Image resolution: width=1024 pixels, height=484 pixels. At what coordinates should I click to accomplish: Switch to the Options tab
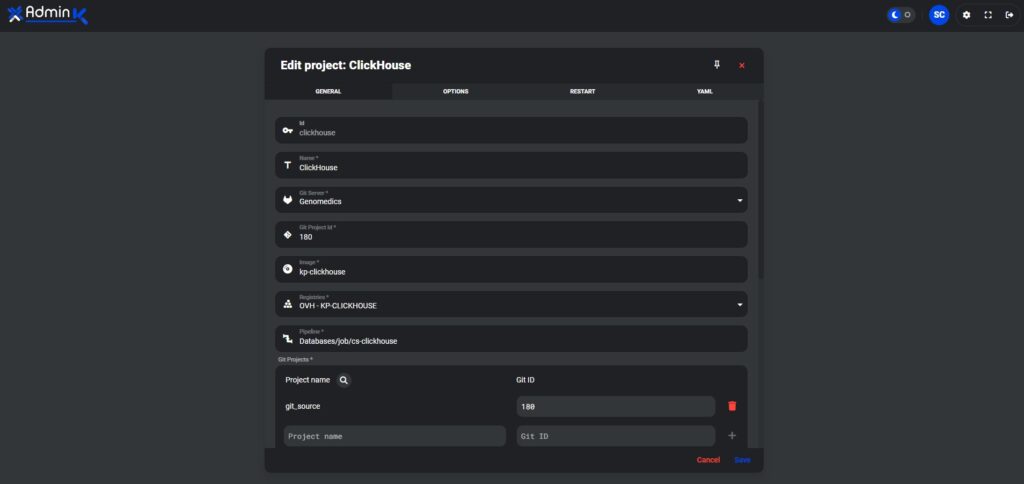(455, 91)
